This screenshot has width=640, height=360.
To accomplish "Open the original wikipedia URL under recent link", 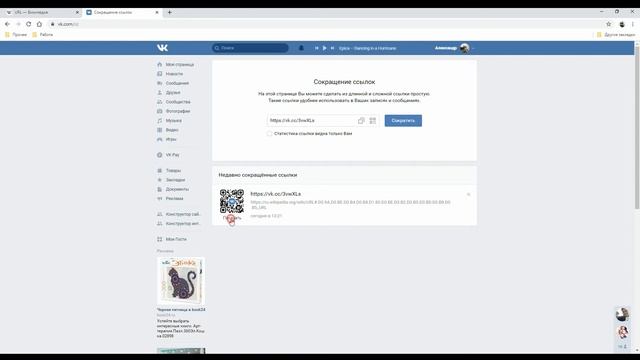I will [x=350, y=205].
